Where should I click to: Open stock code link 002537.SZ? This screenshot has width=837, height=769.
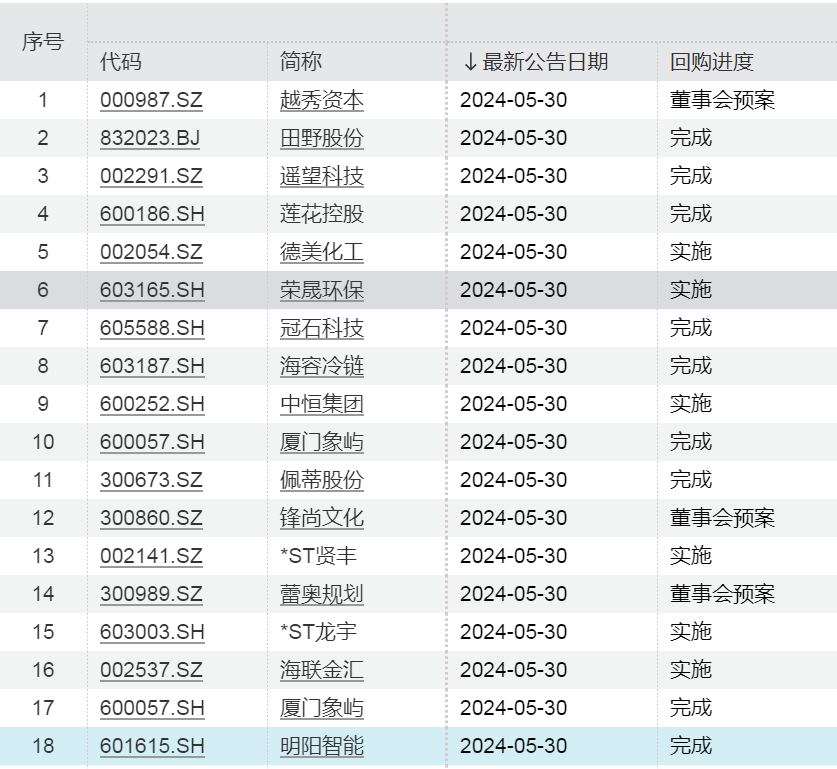pos(152,670)
